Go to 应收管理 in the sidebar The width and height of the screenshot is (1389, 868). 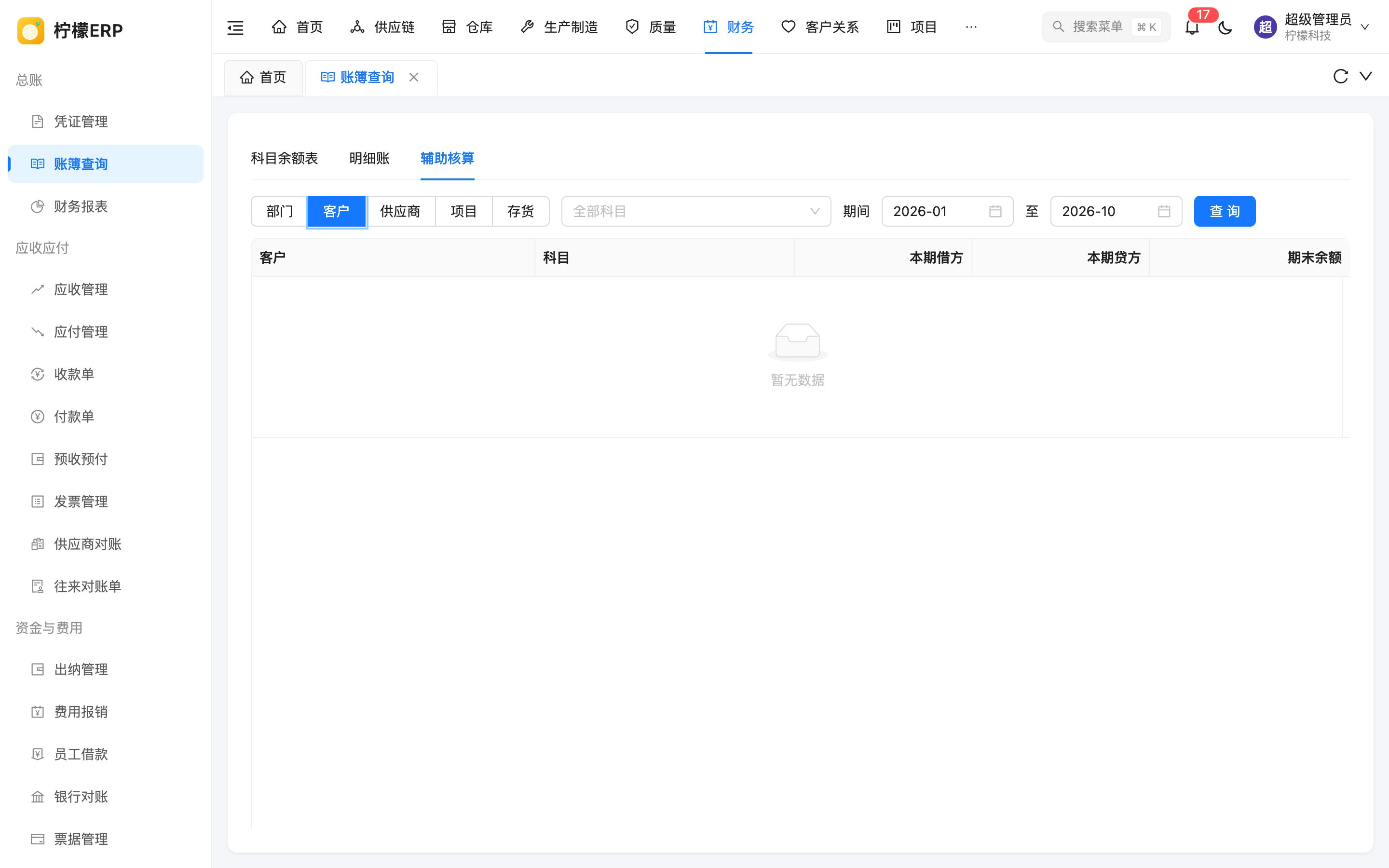106,289
